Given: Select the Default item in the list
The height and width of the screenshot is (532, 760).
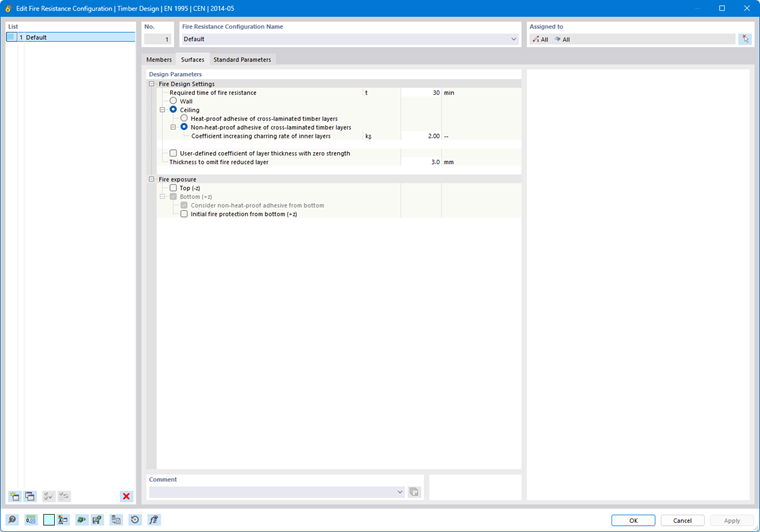Looking at the screenshot, I should coord(71,37).
